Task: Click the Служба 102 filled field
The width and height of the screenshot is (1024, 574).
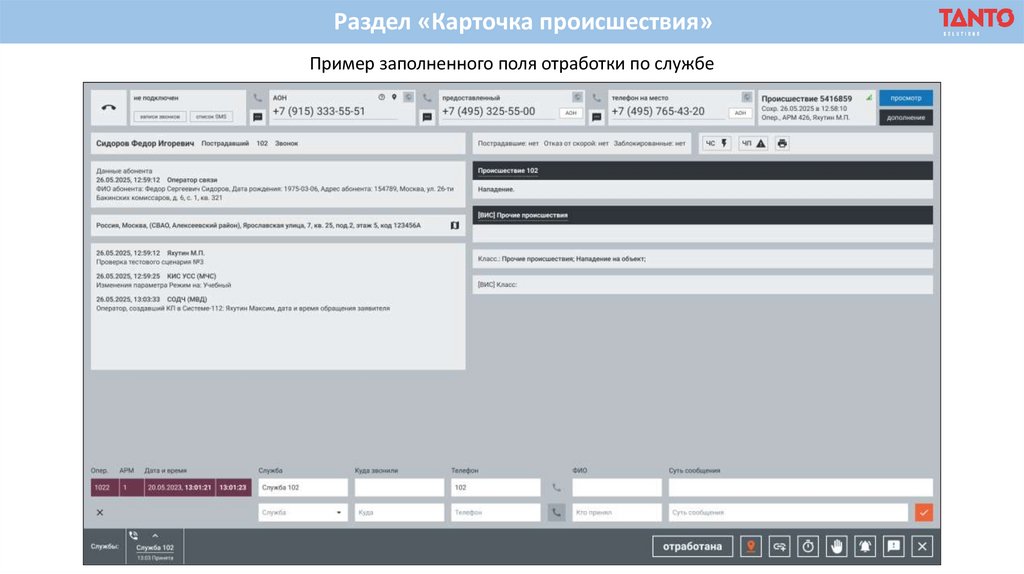Action: [302, 487]
